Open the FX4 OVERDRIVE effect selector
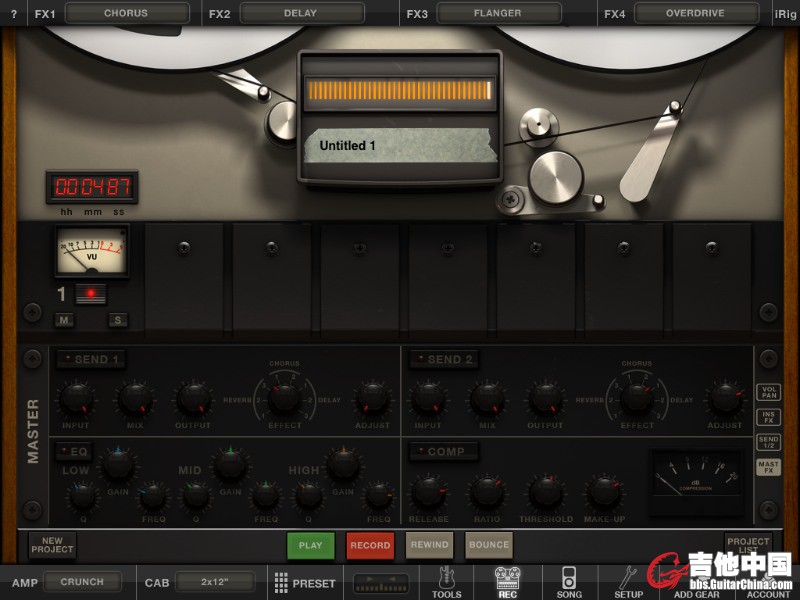Image resolution: width=800 pixels, height=600 pixels. point(696,13)
